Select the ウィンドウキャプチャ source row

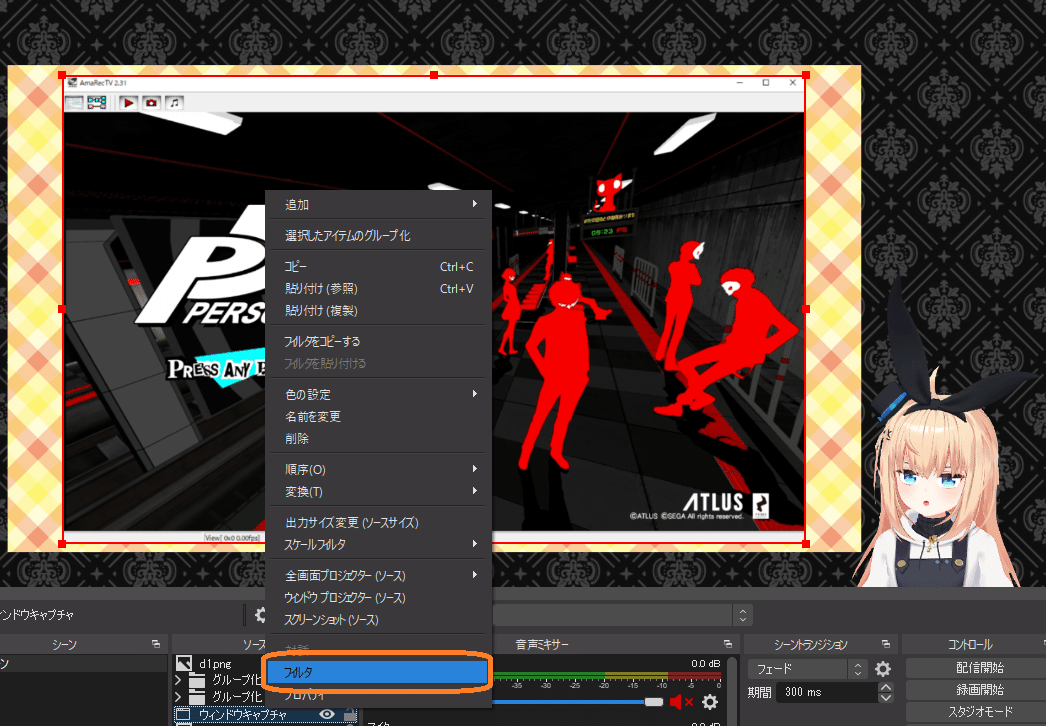(266, 714)
